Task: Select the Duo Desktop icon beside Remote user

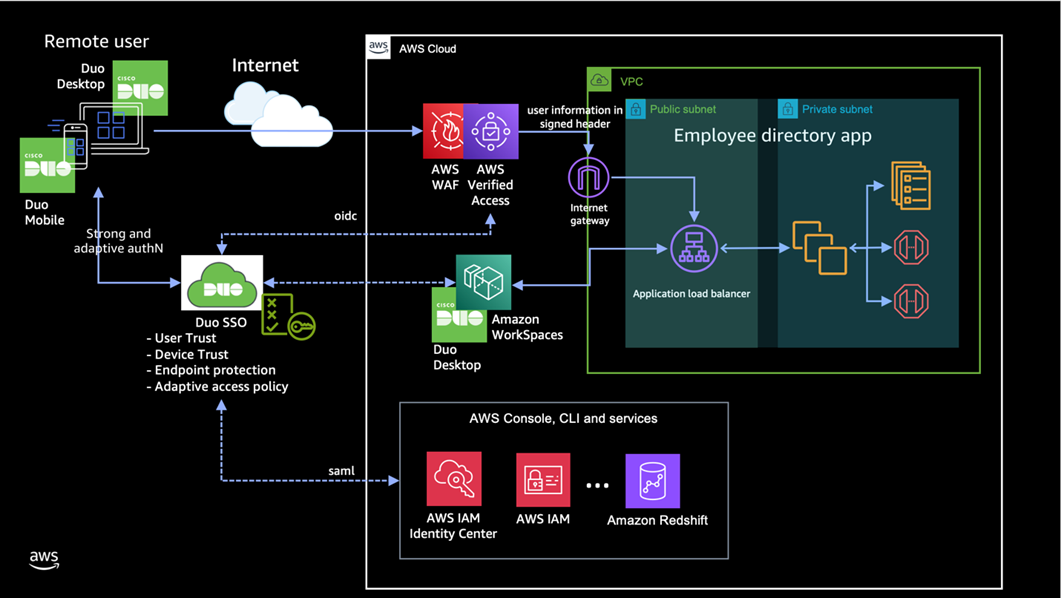Action: click(x=141, y=88)
